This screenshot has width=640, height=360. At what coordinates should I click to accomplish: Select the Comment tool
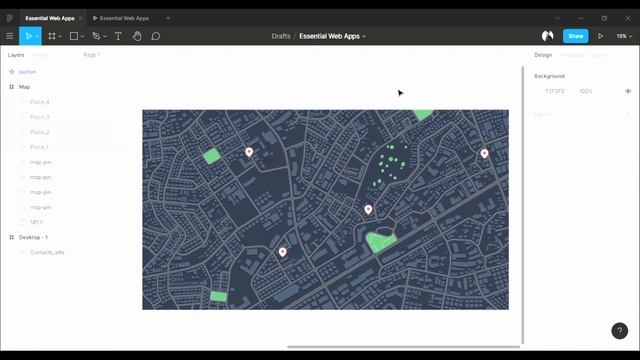(156, 36)
